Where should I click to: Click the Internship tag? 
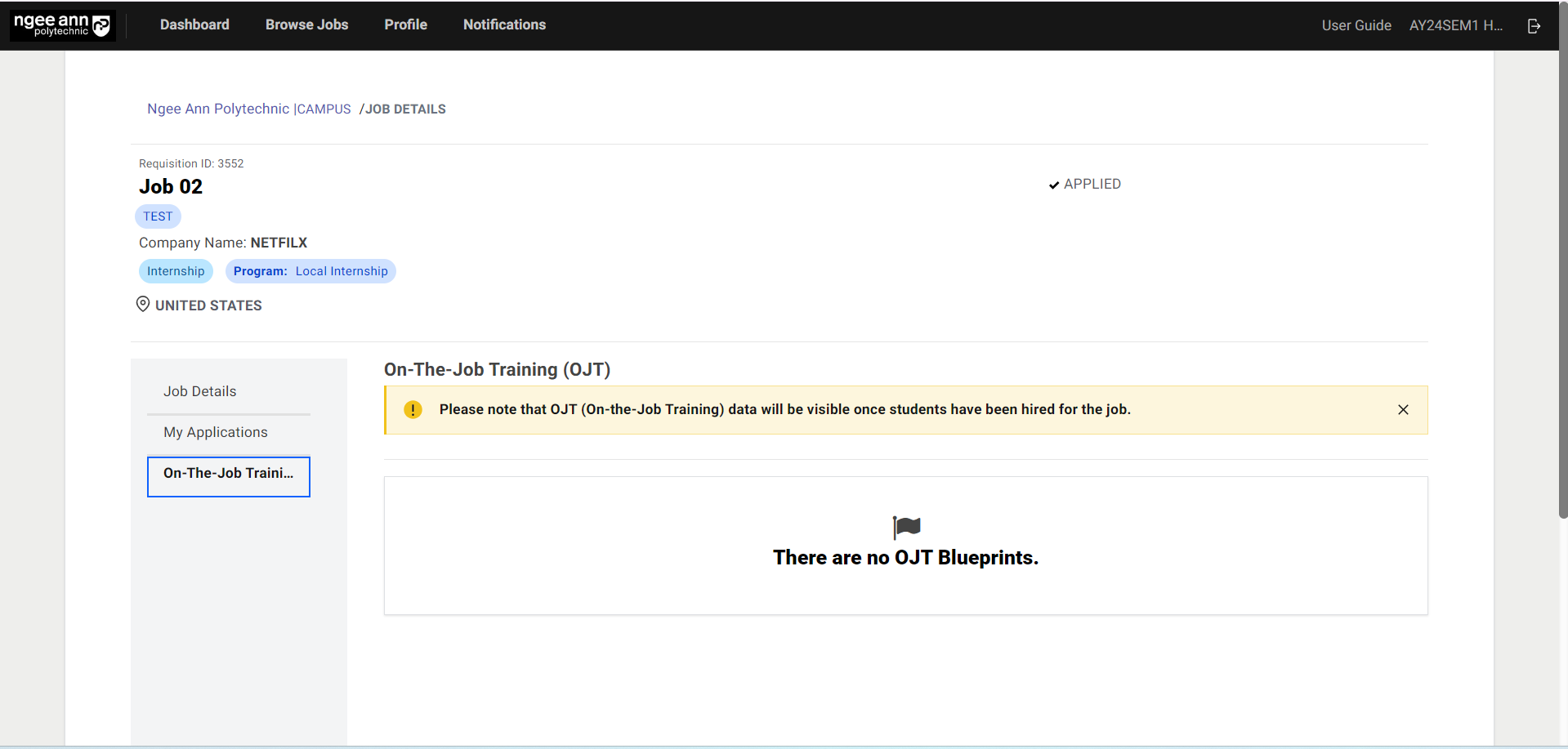point(176,271)
